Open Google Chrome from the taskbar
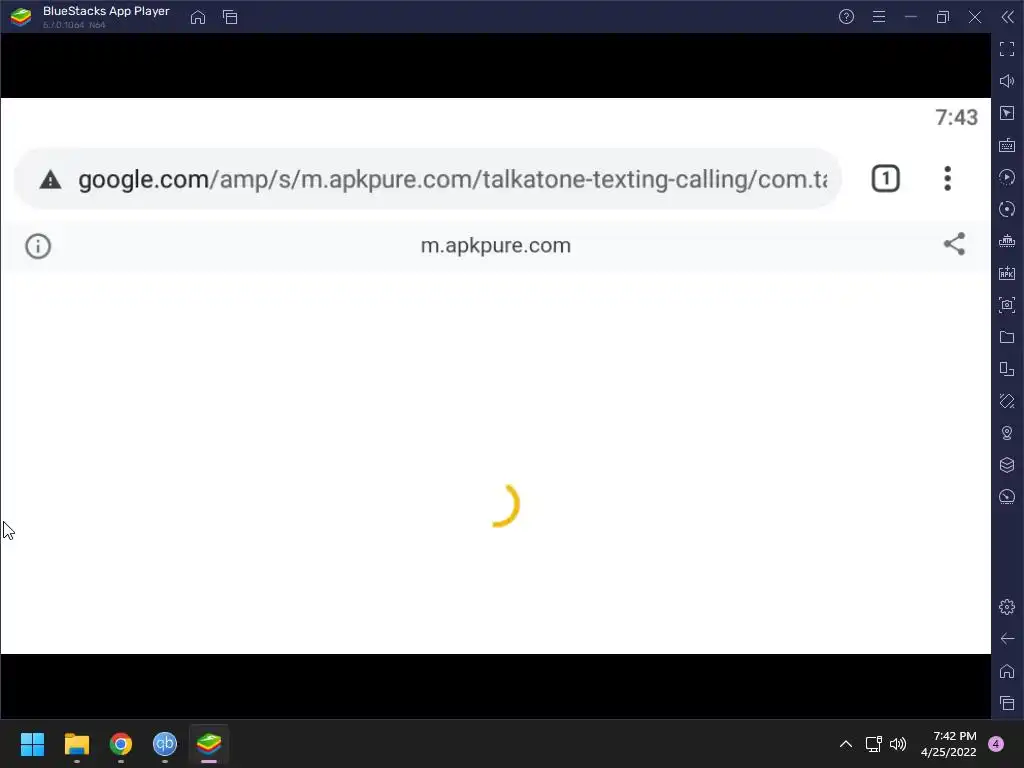This screenshot has width=1024, height=768. point(121,744)
